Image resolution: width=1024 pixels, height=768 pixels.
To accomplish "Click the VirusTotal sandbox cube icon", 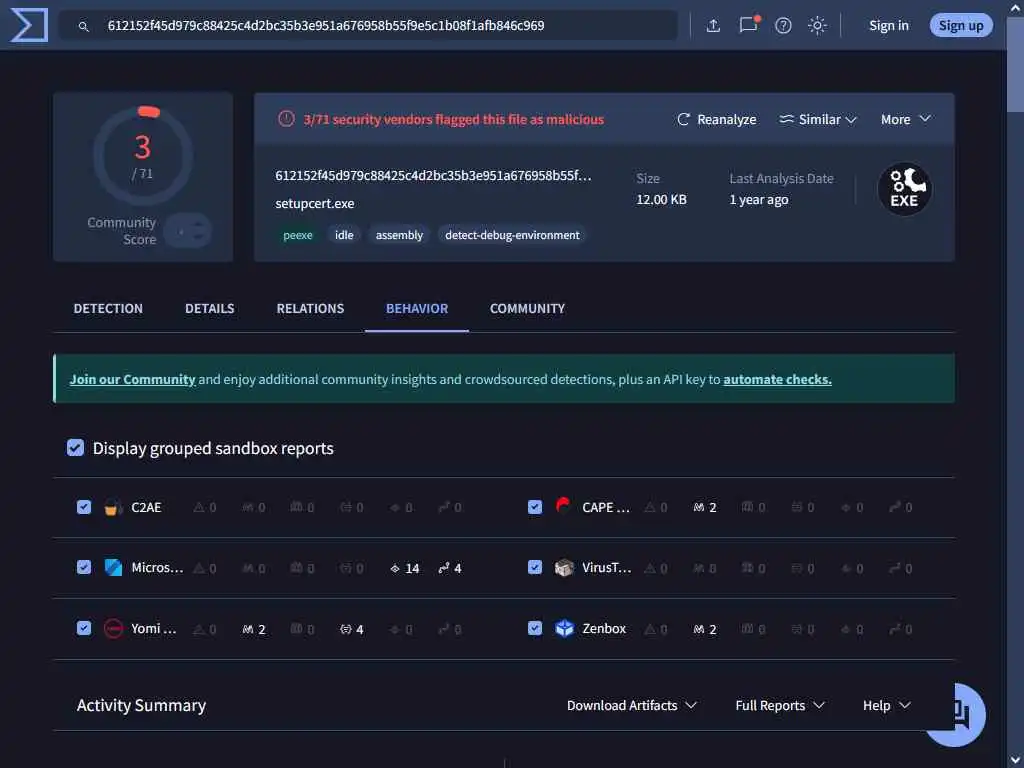I will tap(564, 568).
